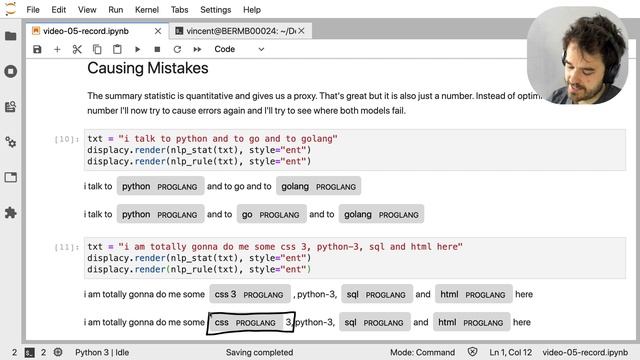Open the Help menu
640x360 pixels.
[x=252, y=10]
